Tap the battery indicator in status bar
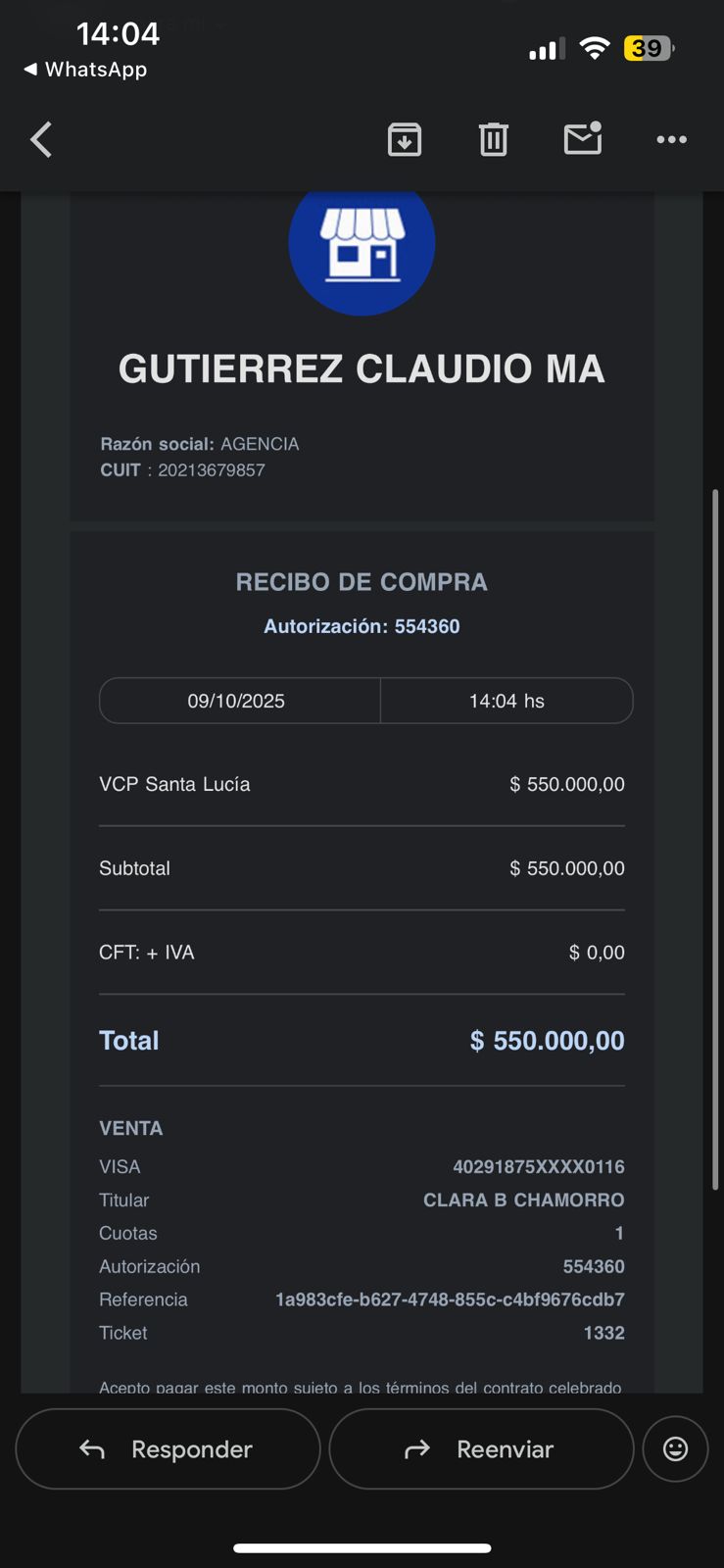 pos(648,48)
